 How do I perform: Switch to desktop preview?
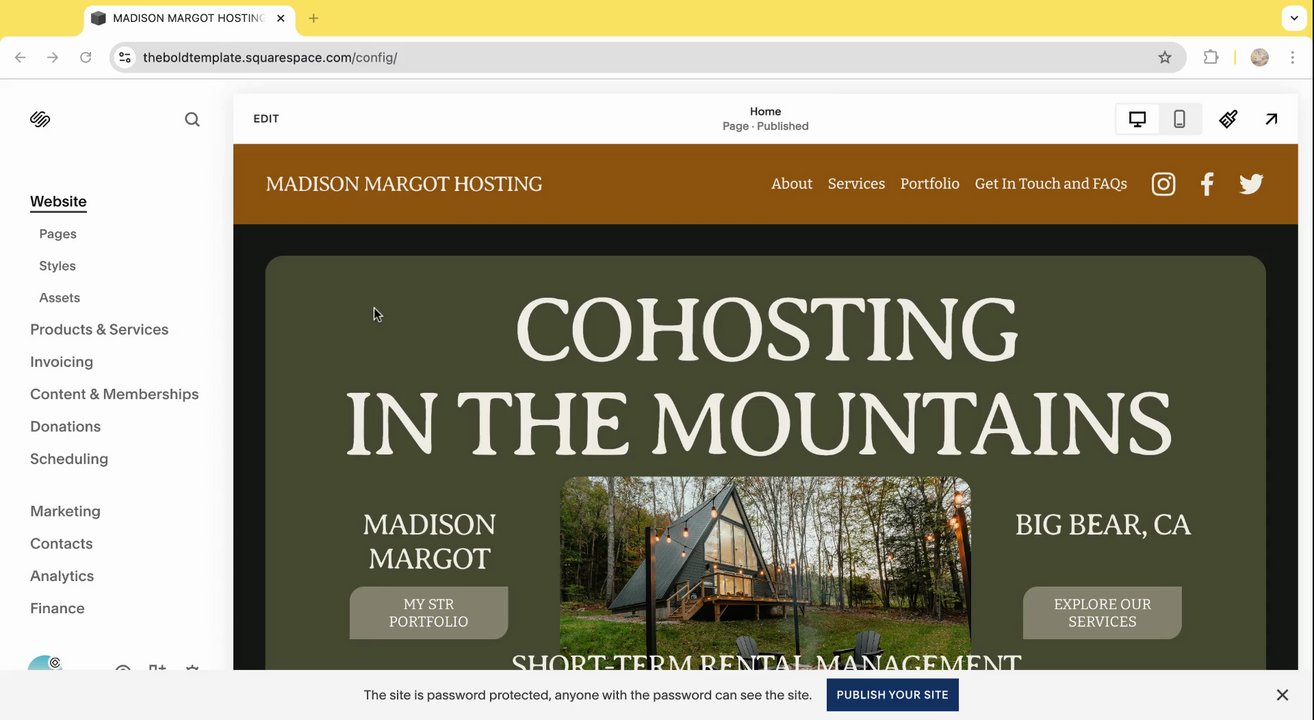[1137, 119]
